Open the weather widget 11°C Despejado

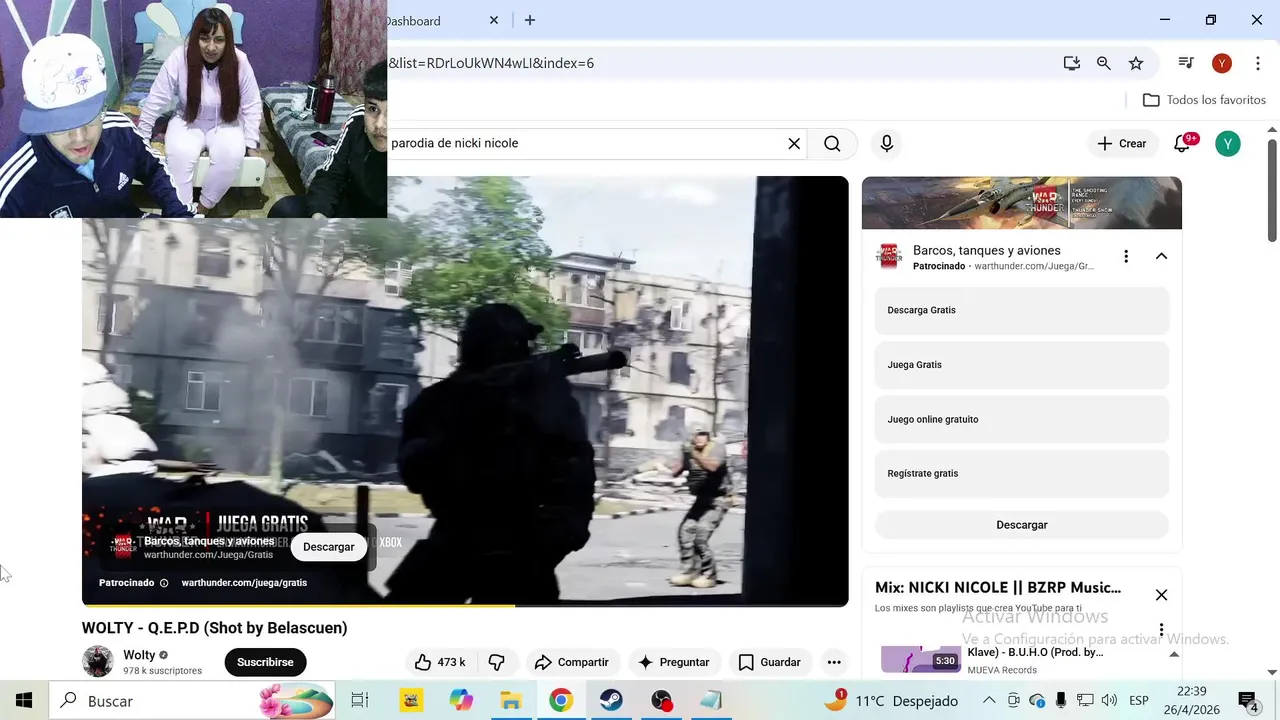[x=892, y=701]
